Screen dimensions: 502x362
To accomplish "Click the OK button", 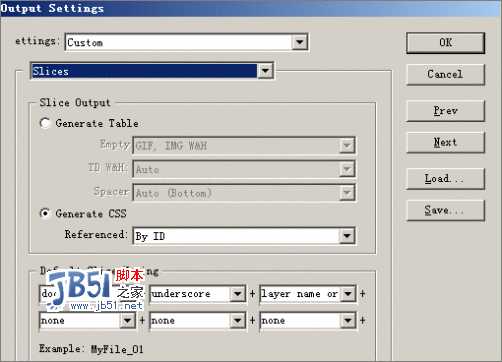I will pyautogui.click(x=445, y=43).
